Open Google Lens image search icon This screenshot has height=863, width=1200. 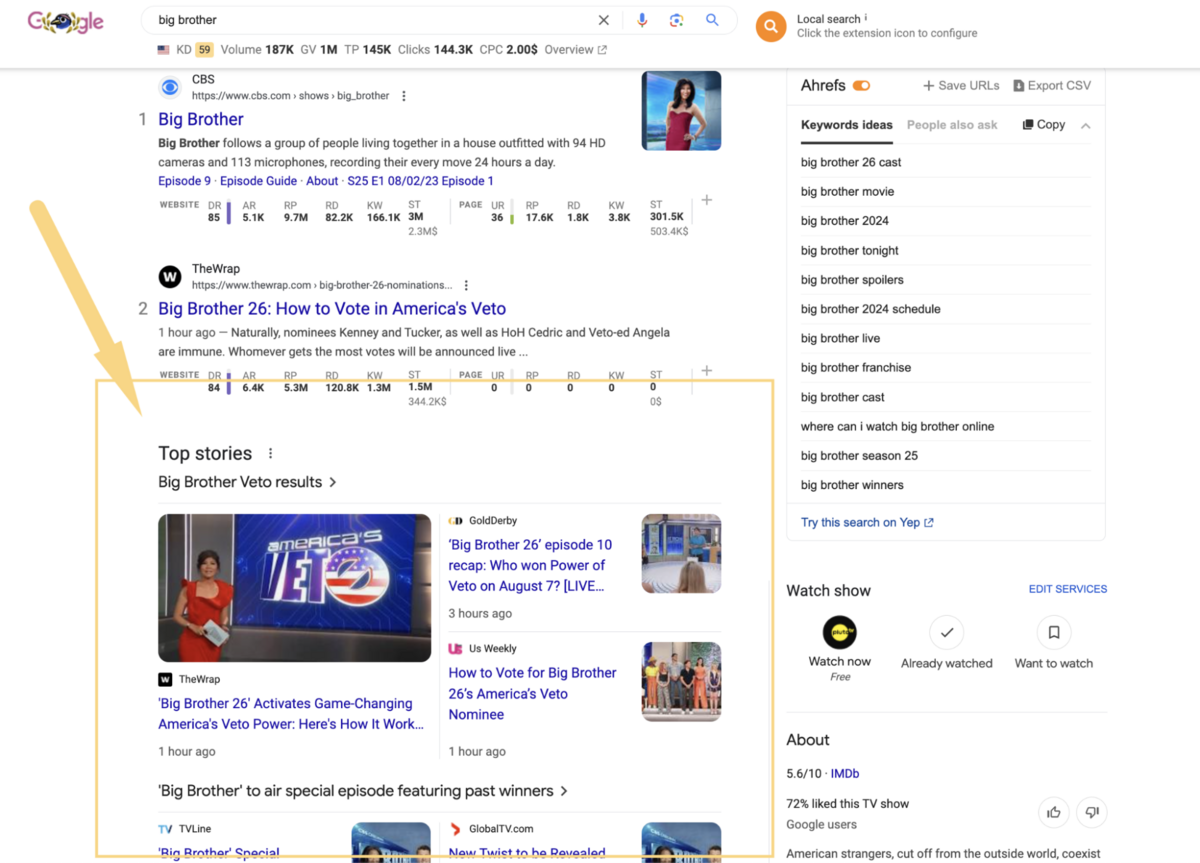677,20
